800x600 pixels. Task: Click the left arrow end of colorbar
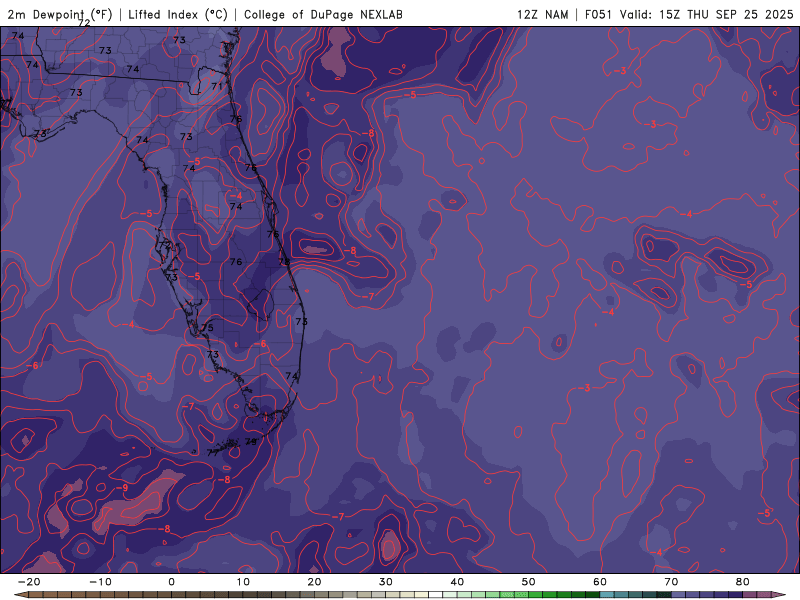point(21,594)
